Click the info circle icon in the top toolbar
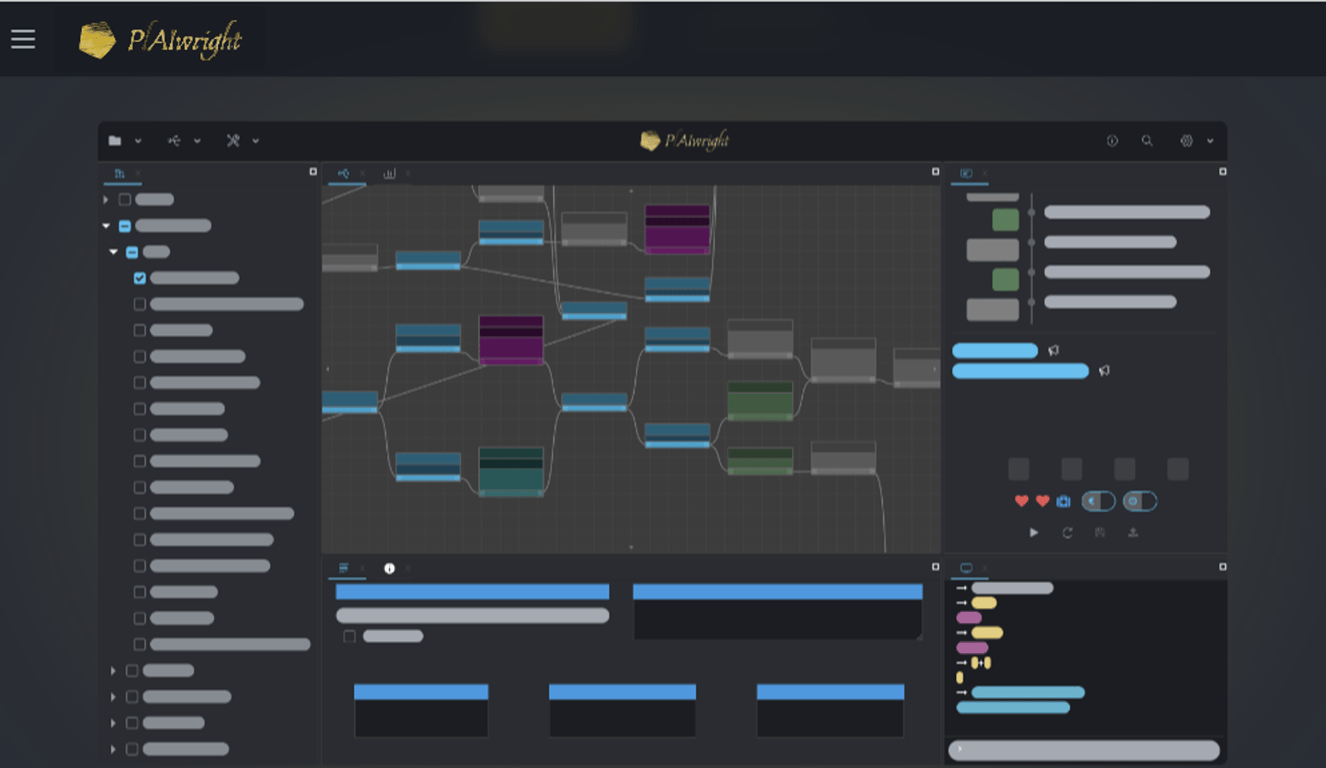The height and width of the screenshot is (768, 1326). (x=1112, y=141)
